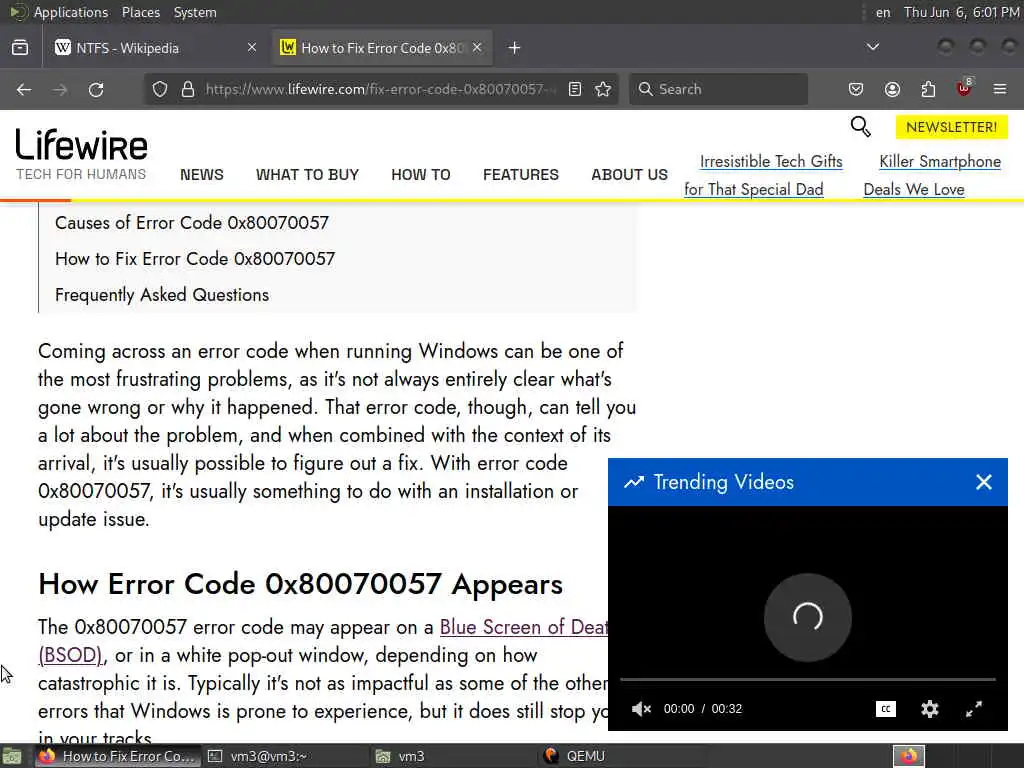Open a new browser tab
The height and width of the screenshot is (768, 1024).
click(515, 48)
